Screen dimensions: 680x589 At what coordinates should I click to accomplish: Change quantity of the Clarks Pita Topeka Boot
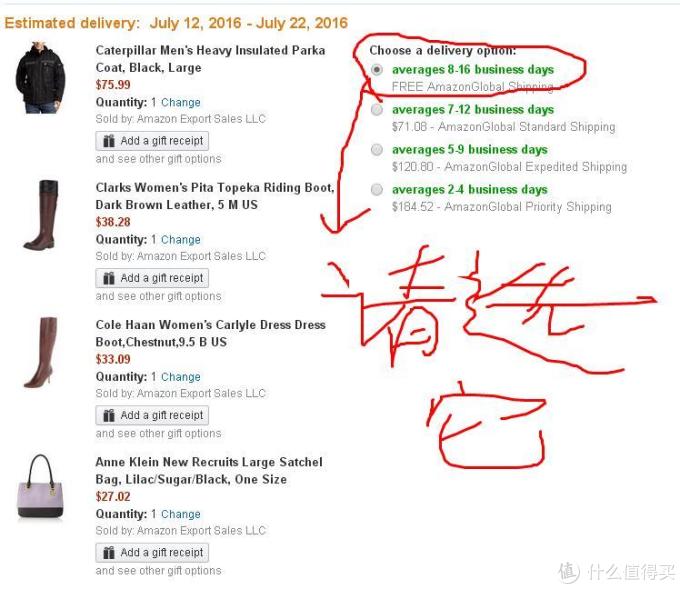pyautogui.click(x=181, y=239)
